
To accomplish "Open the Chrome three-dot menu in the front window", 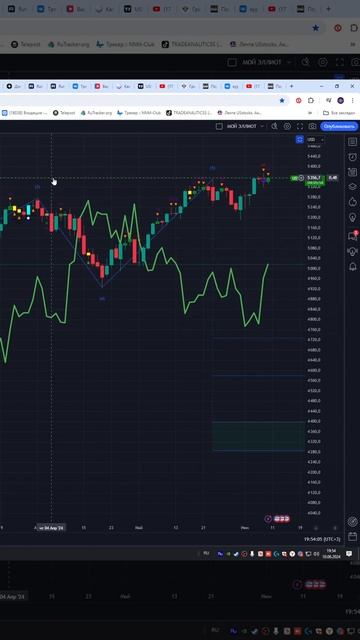I will coord(352,100).
